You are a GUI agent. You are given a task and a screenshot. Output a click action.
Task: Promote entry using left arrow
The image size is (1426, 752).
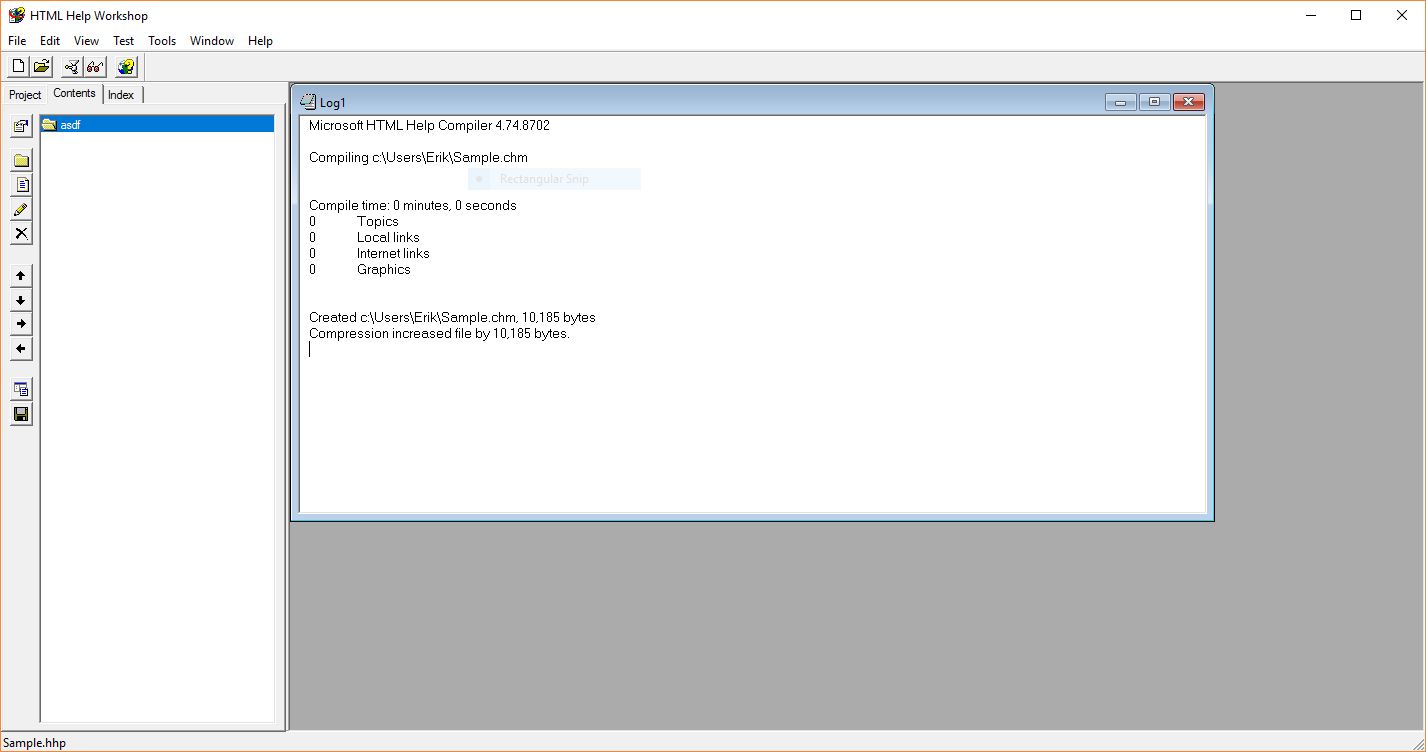(20, 347)
